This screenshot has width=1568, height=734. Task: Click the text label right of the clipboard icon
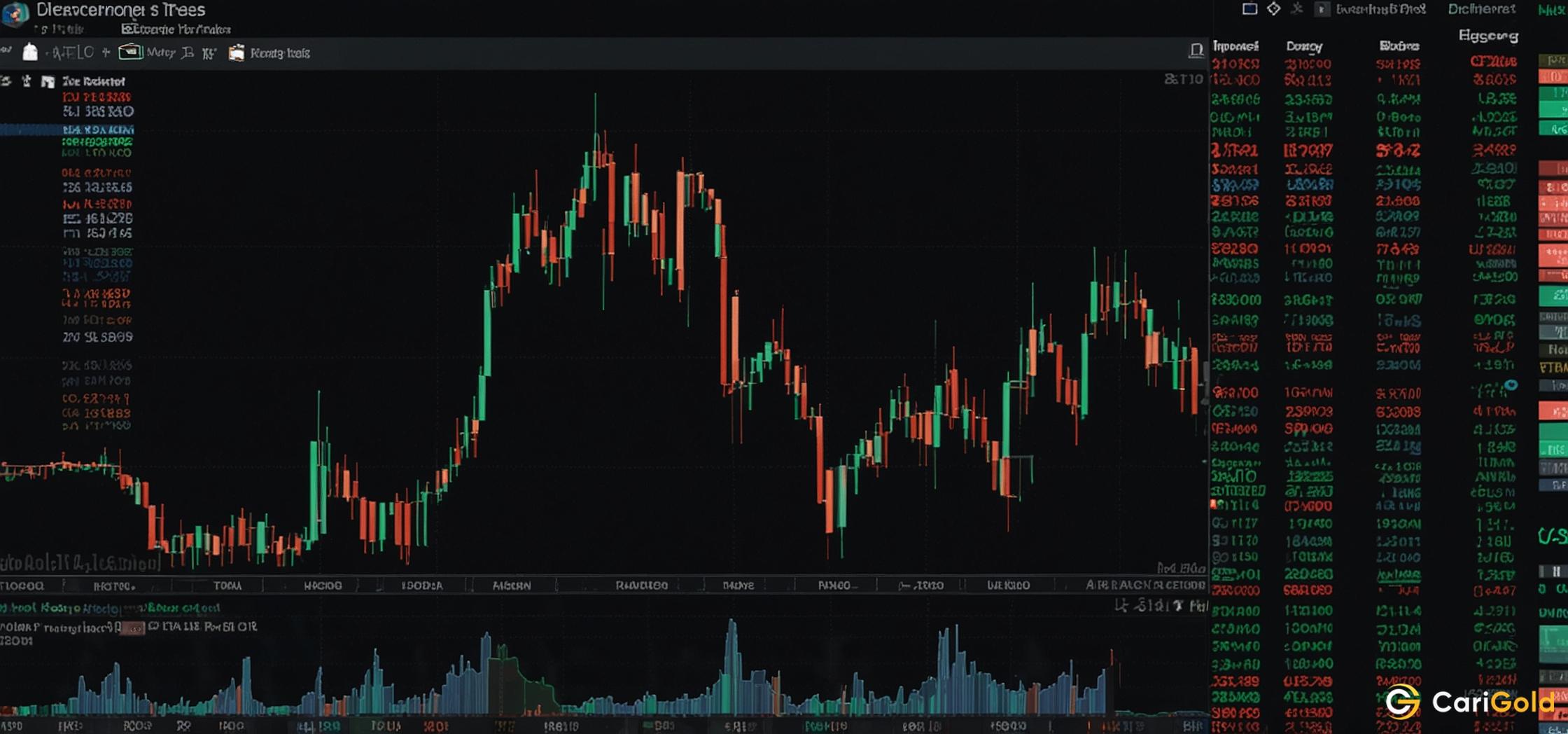pos(280,53)
